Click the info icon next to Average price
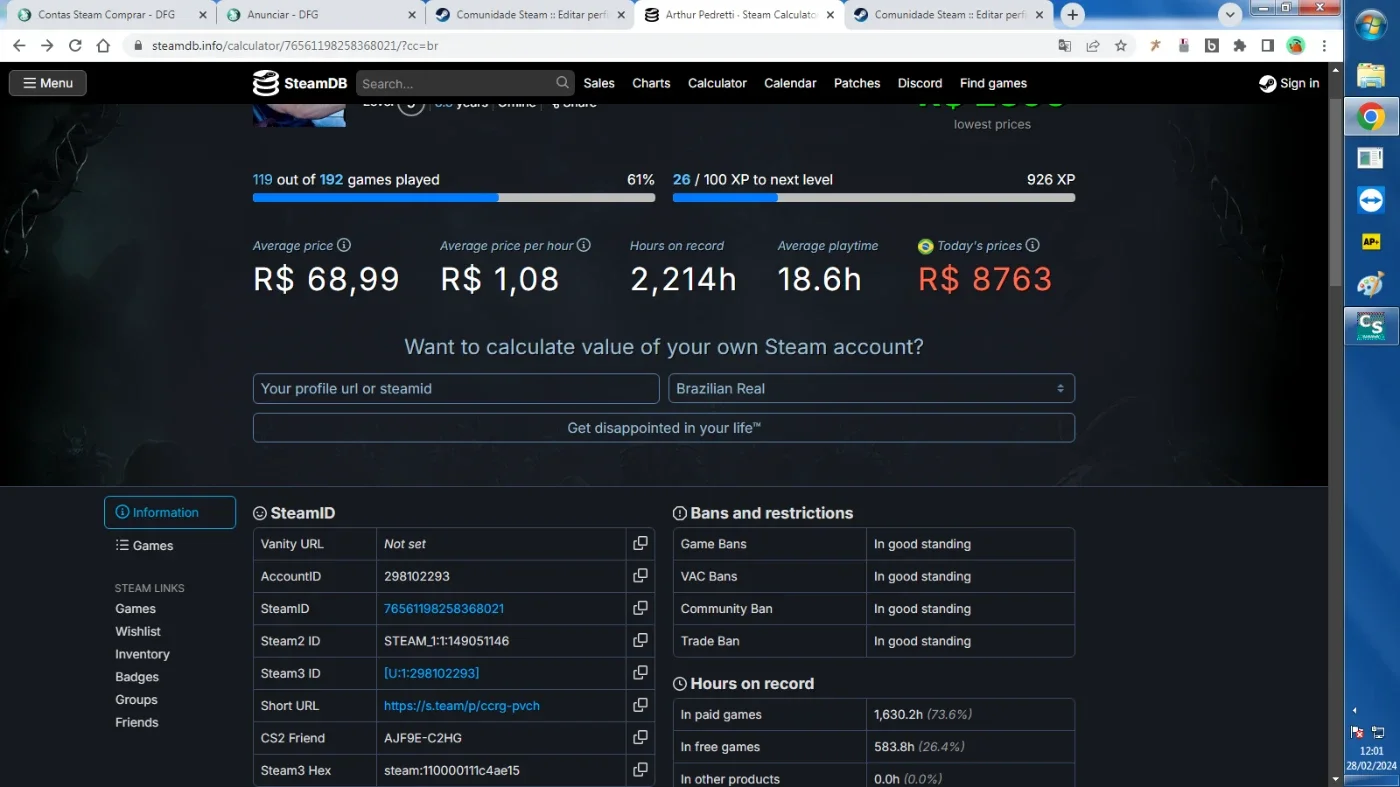The height and width of the screenshot is (787, 1400). click(344, 245)
